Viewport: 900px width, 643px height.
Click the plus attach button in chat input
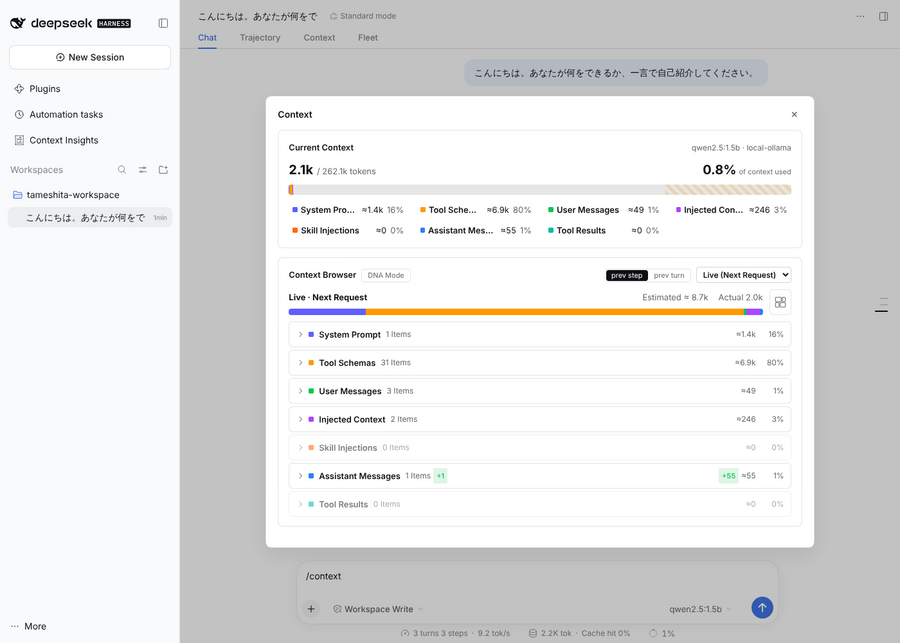pyautogui.click(x=311, y=609)
